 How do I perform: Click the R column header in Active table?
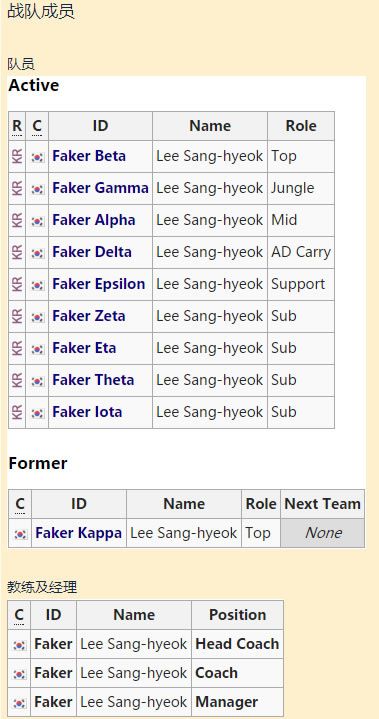click(17, 126)
